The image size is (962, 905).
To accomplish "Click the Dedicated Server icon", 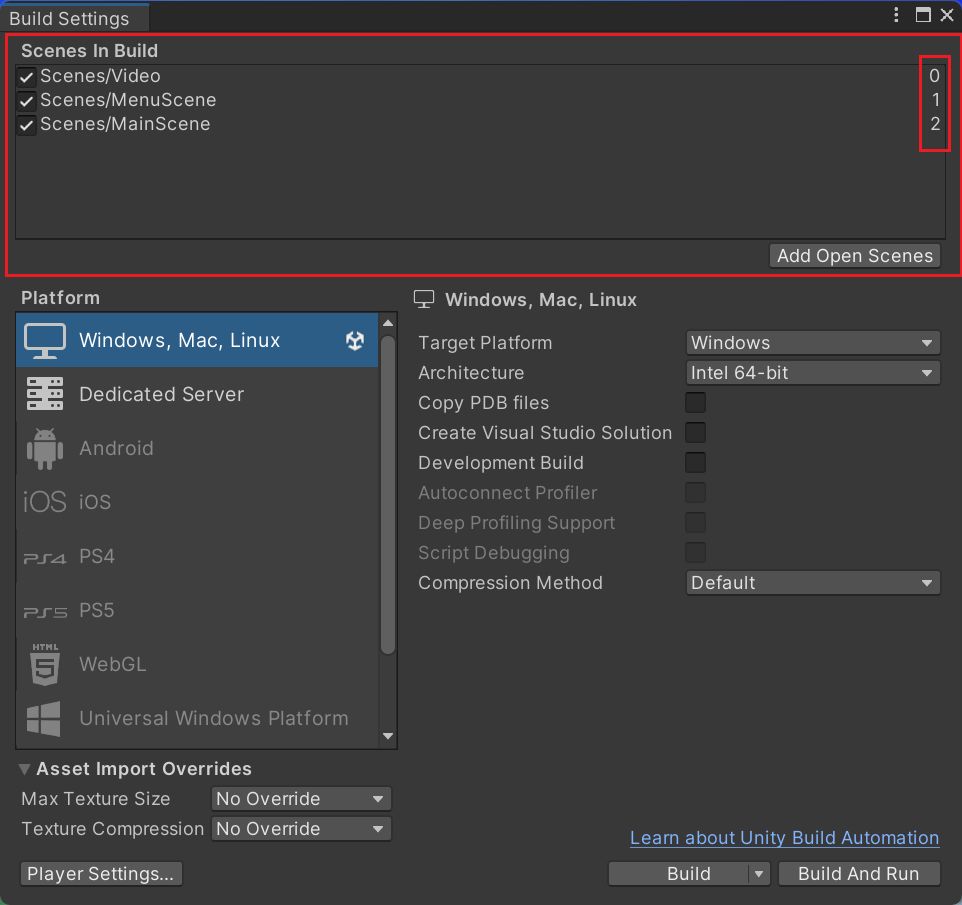I will [x=45, y=394].
